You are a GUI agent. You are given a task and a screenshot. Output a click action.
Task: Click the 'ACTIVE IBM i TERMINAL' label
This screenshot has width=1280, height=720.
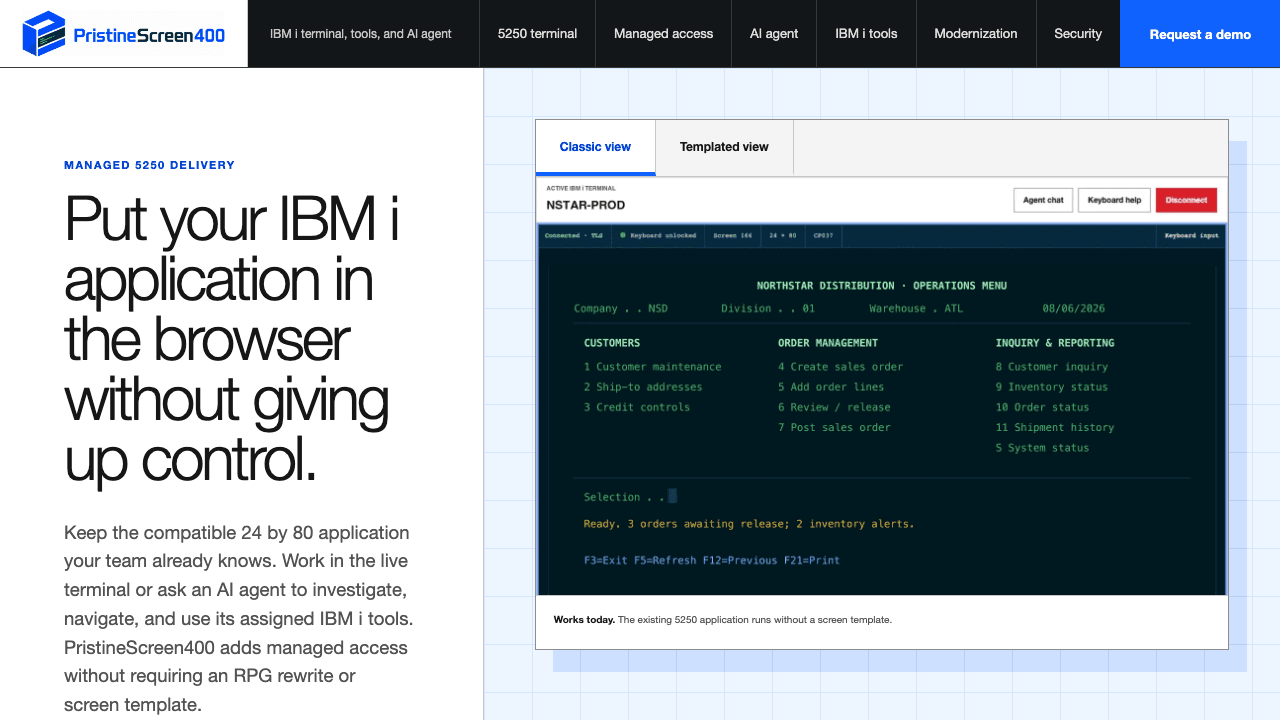coord(581,188)
